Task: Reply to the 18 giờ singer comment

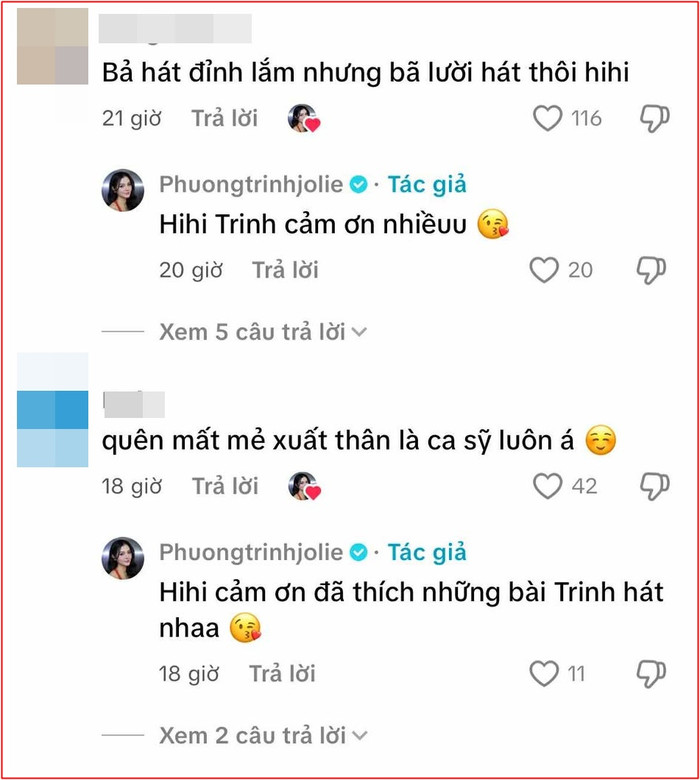Action: (225, 486)
